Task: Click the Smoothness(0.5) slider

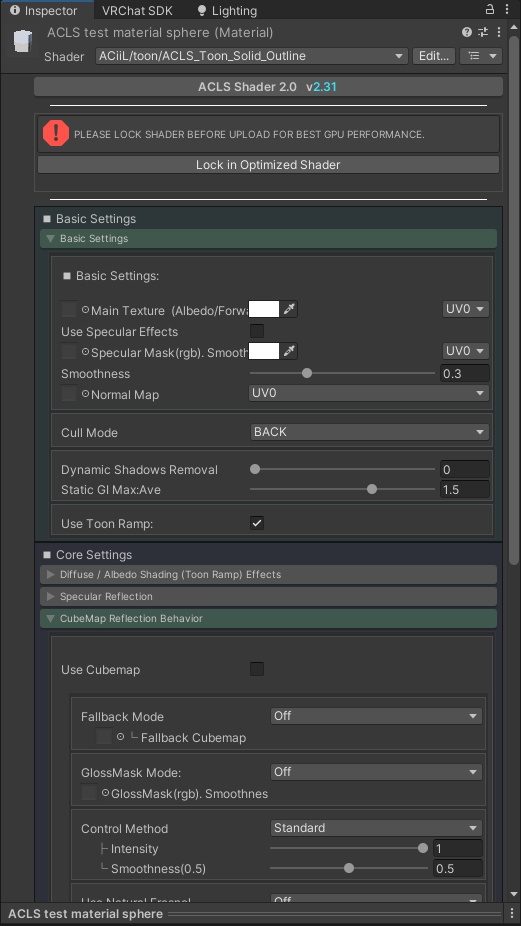Action: [349, 868]
